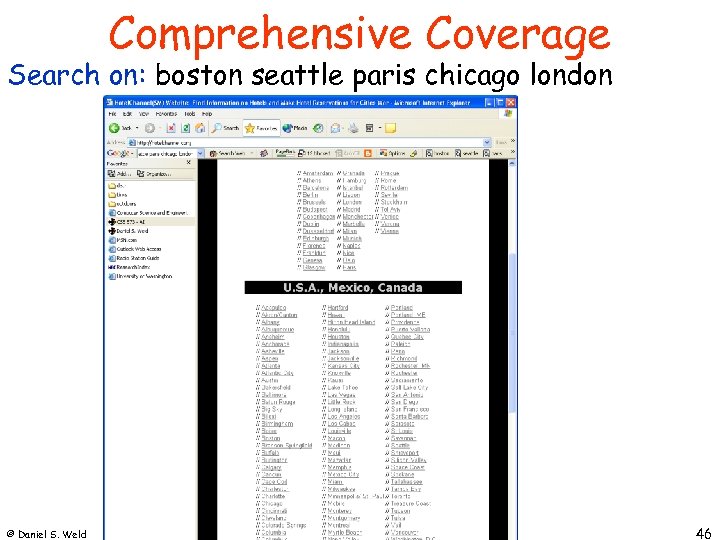This screenshot has width=720, height=540.
Task: Click Add... in Favorites panel
Action: (x=119, y=174)
